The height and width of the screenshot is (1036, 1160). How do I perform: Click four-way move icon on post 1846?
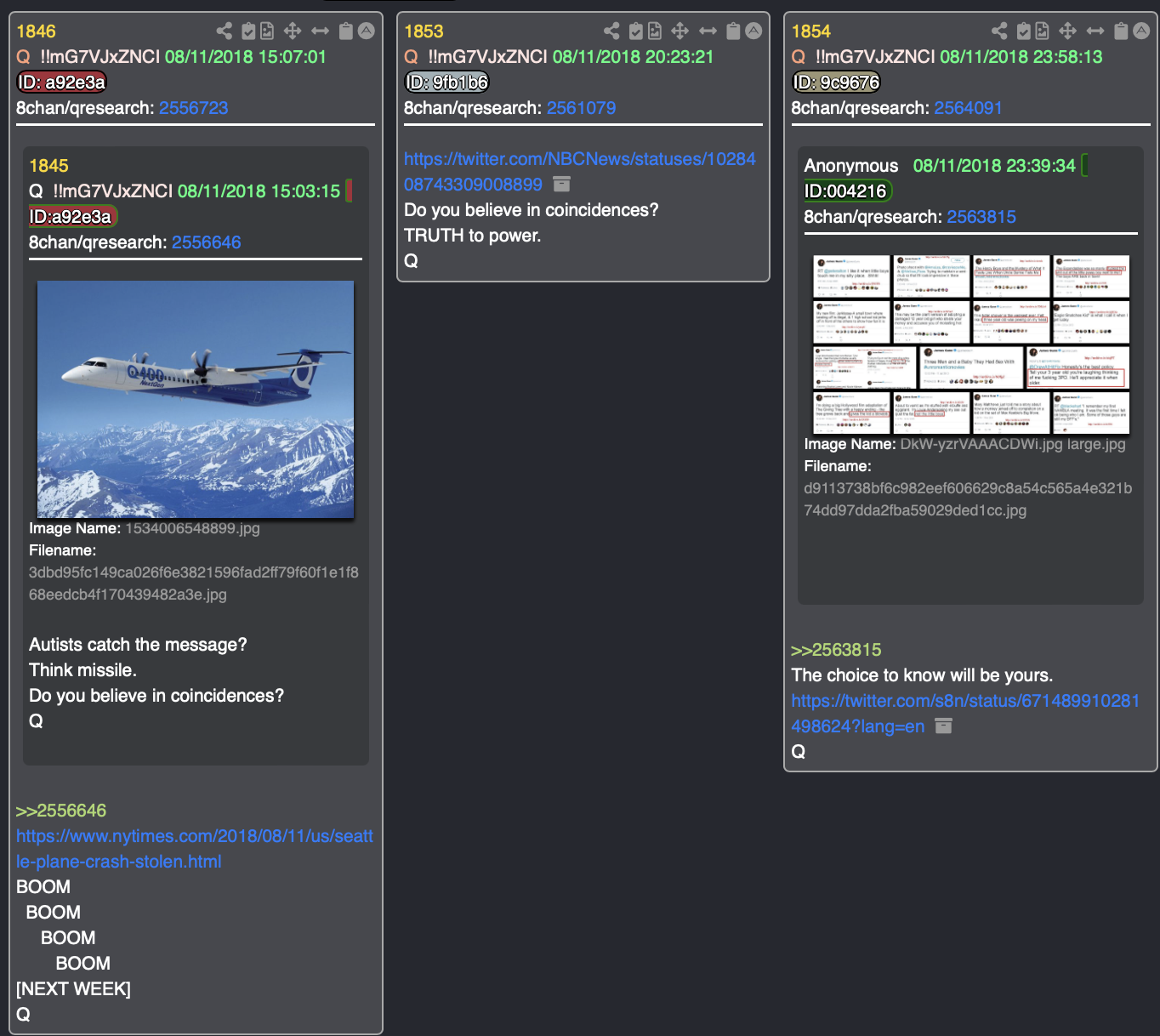pos(293,31)
